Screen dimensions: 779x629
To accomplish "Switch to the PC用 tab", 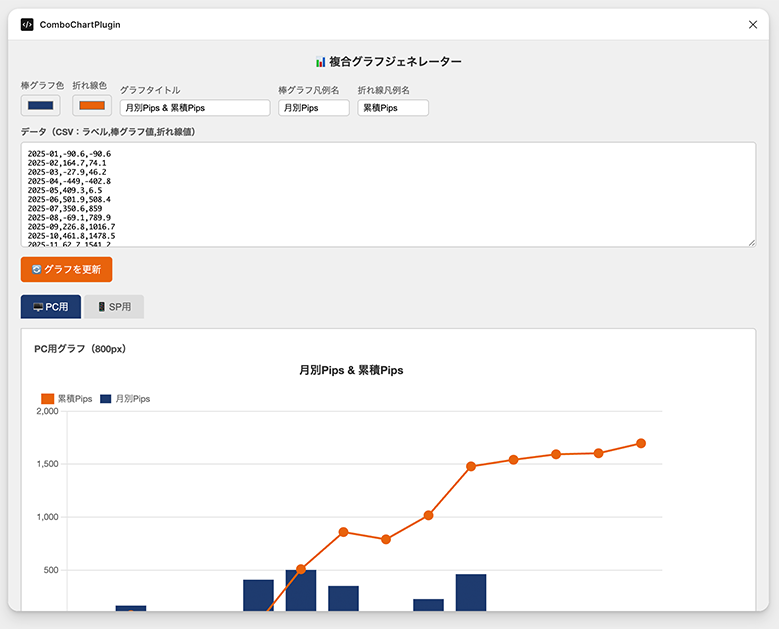I will (51, 307).
